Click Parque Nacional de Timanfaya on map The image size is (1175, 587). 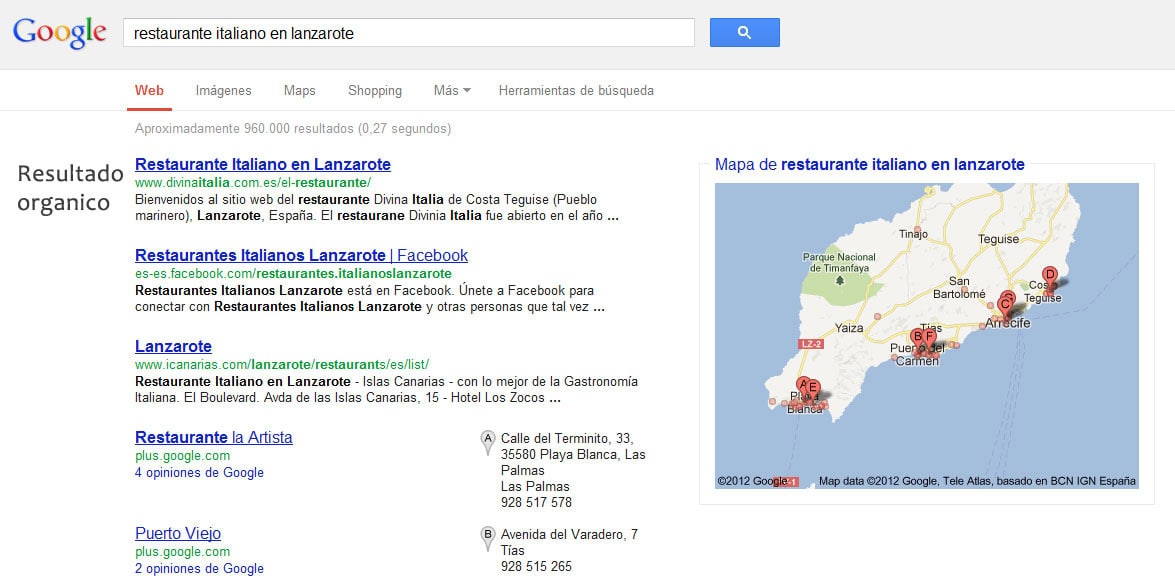(839, 262)
